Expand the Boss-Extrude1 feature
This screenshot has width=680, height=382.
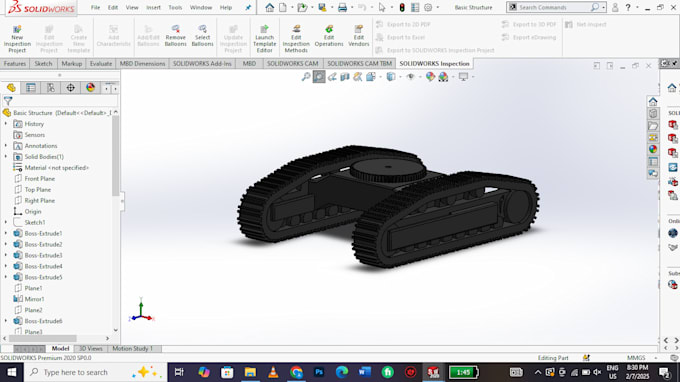6,233
